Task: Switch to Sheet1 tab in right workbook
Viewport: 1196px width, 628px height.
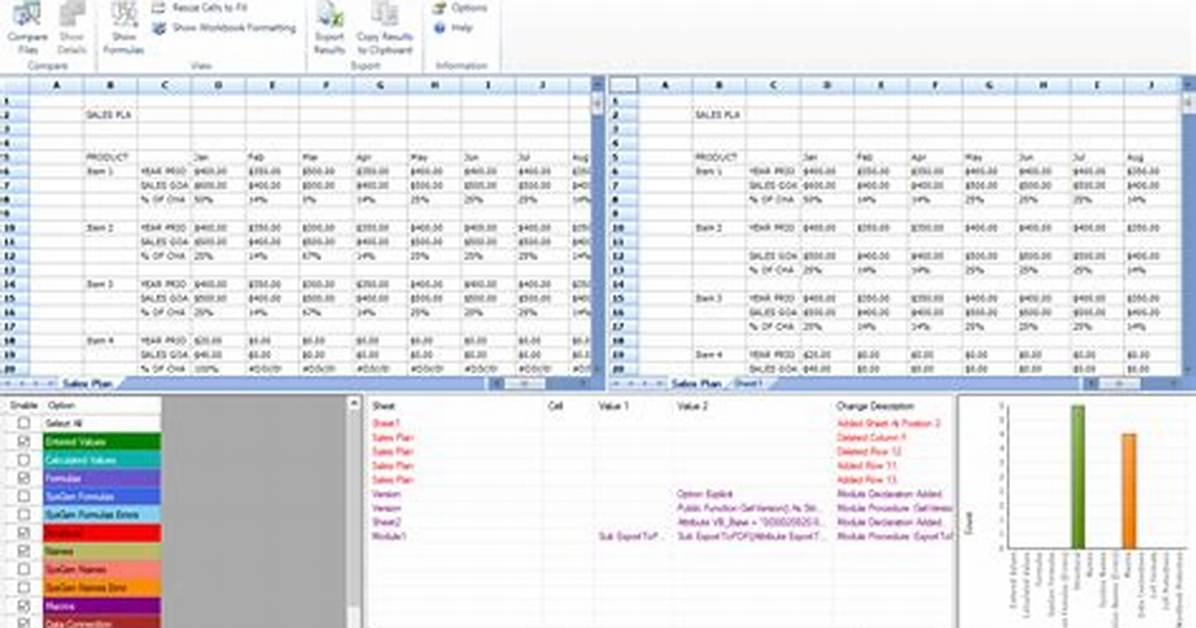Action: coord(748,383)
